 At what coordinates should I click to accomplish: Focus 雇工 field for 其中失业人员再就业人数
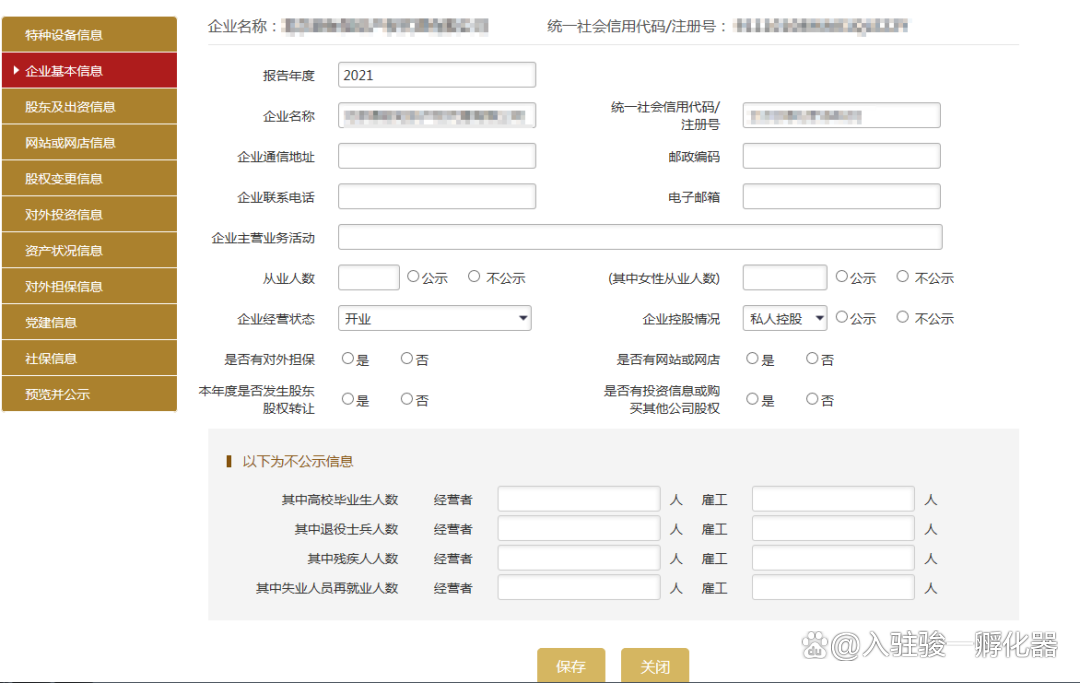coord(833,588)
